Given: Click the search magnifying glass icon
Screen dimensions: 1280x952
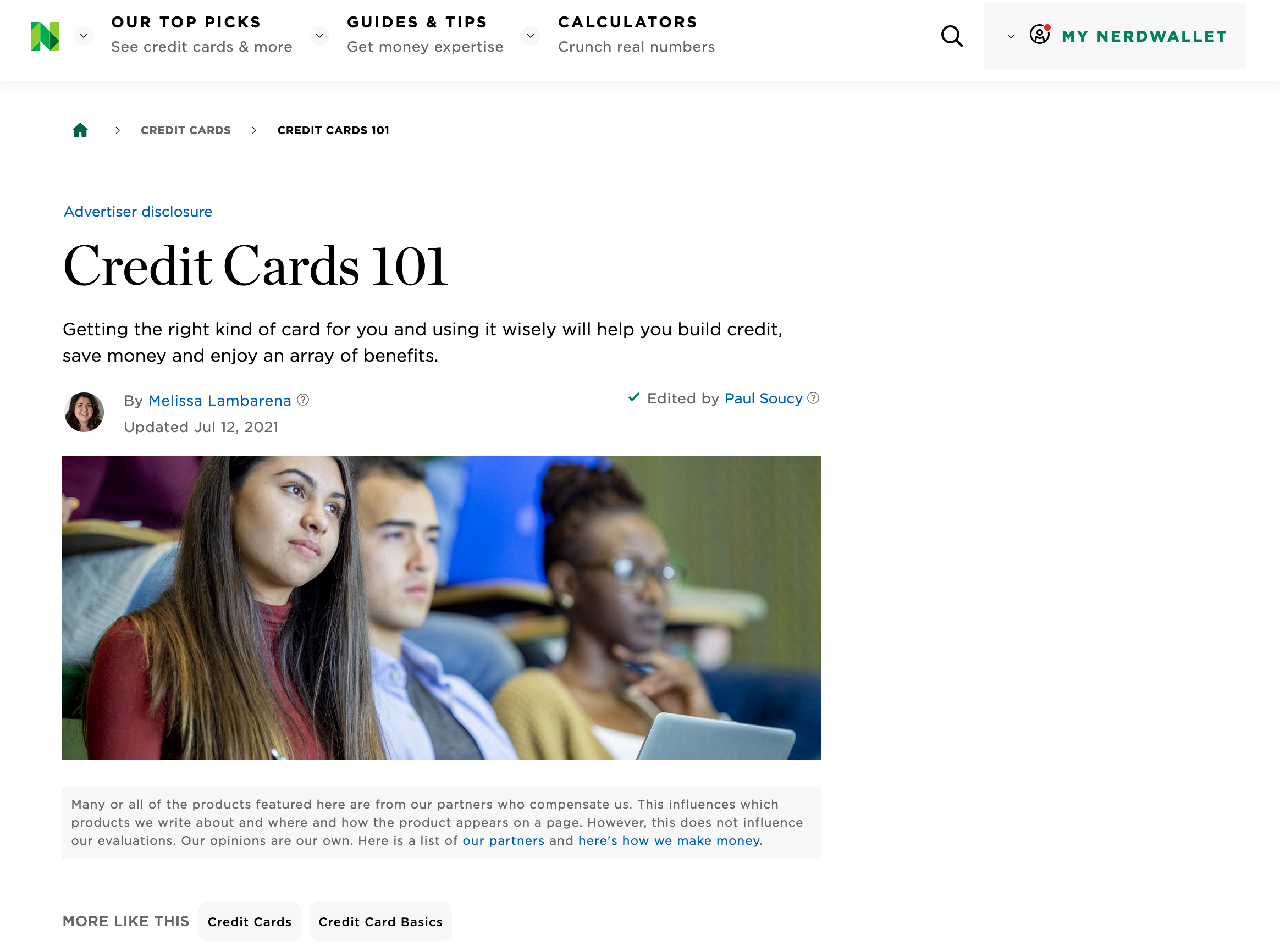Looking at the screenshot, I should 952,36.
